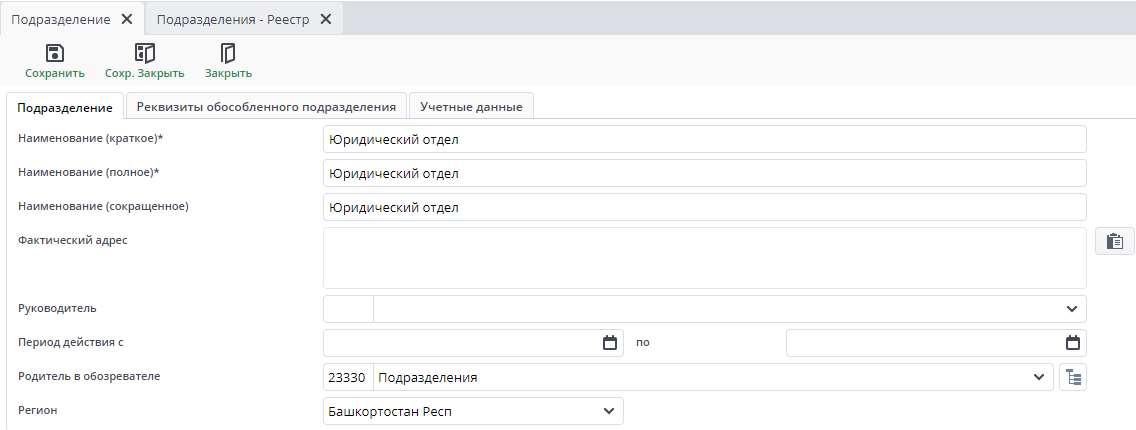Screen dimensions: 1136x430
Task: Switch to Реквизиты обособленного подразделения tab
Action: pyautogui.click(x=266, y=107)
